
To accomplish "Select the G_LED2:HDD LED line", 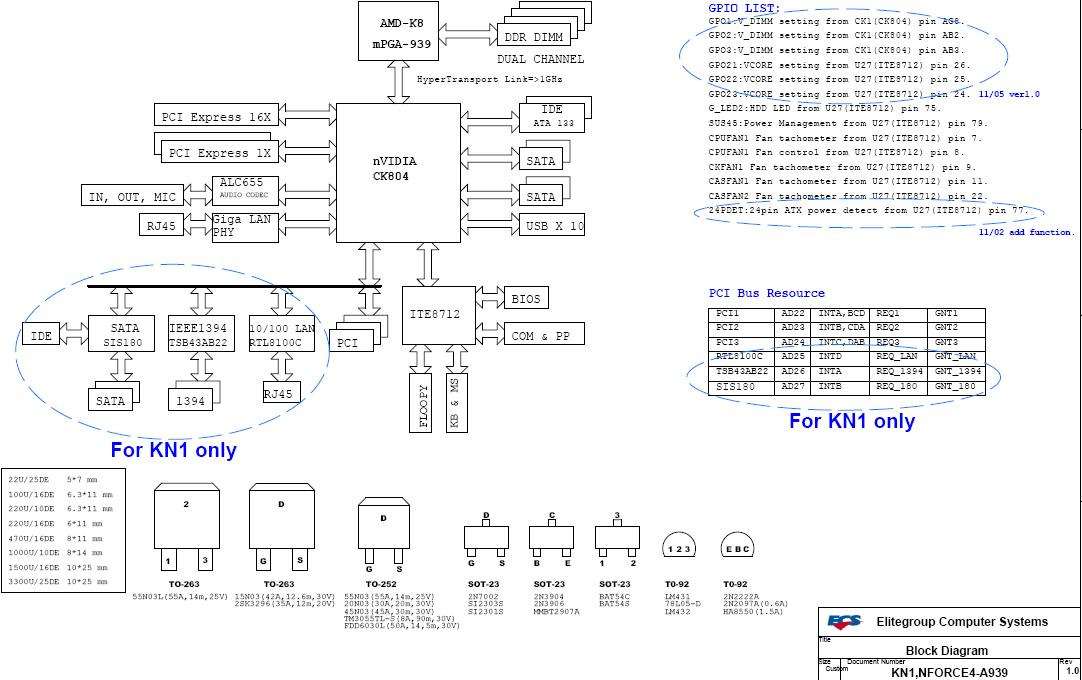I will (x=825, y=108).
